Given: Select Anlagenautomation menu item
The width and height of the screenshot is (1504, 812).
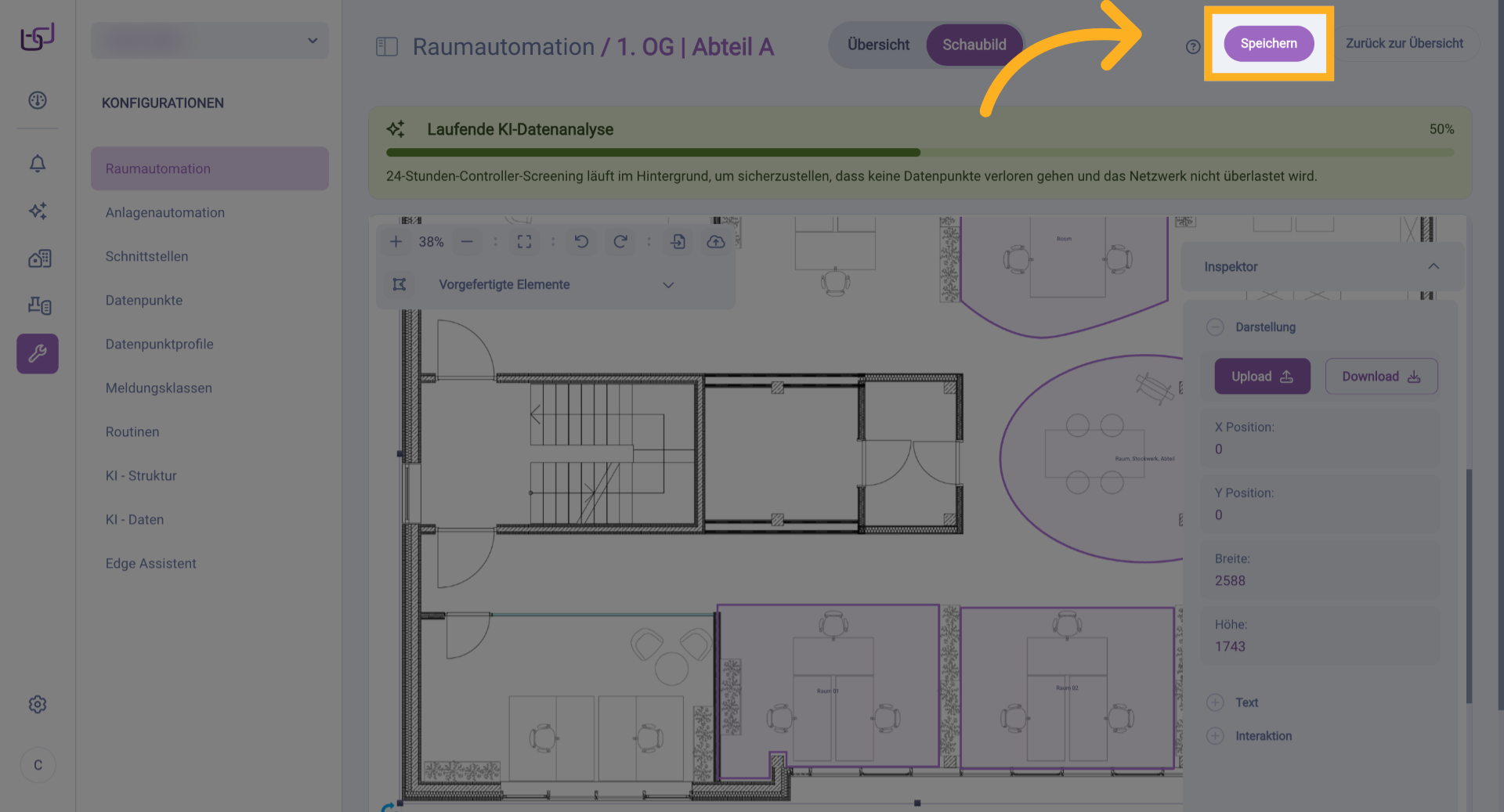Looking at the screenshot, I should pos(165,213).
